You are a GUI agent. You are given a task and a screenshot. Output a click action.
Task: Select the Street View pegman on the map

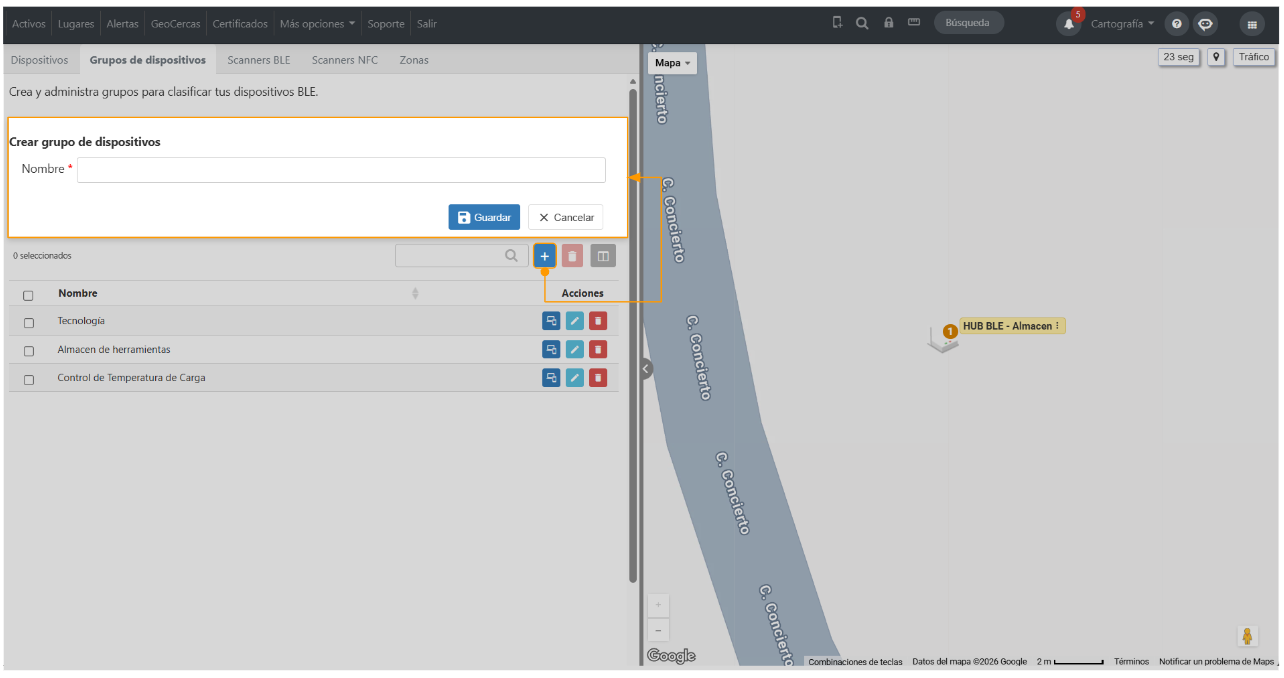click(x=1247, y=636)
